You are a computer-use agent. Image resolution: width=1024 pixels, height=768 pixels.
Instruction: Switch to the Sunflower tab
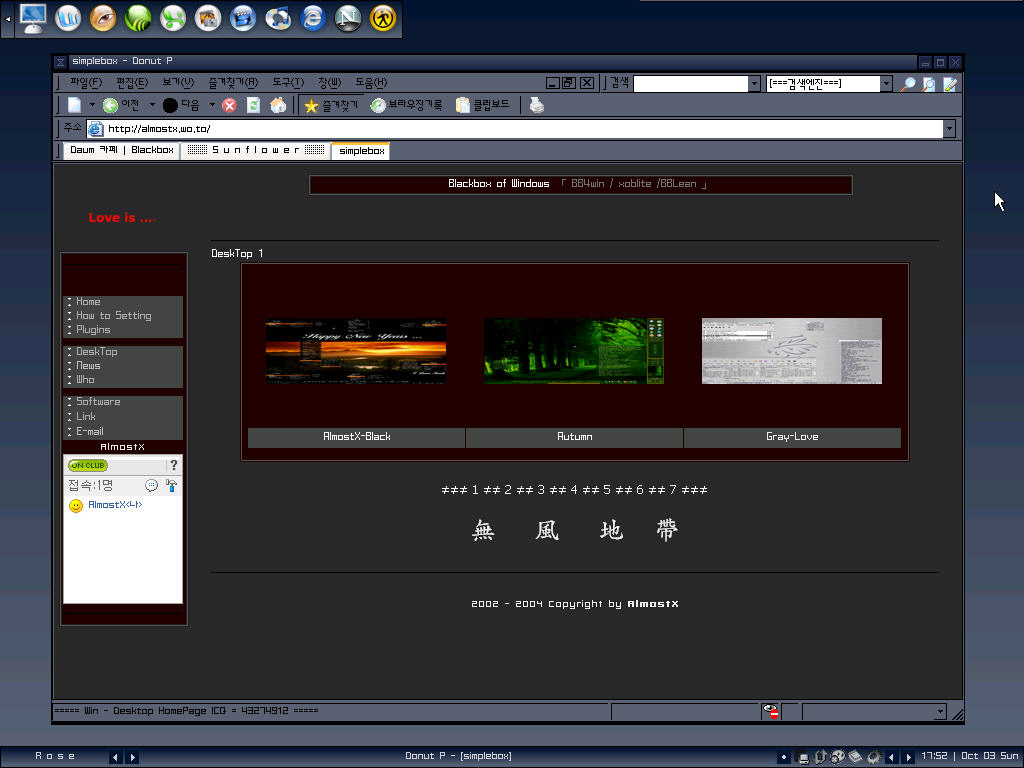click(256, 150)
